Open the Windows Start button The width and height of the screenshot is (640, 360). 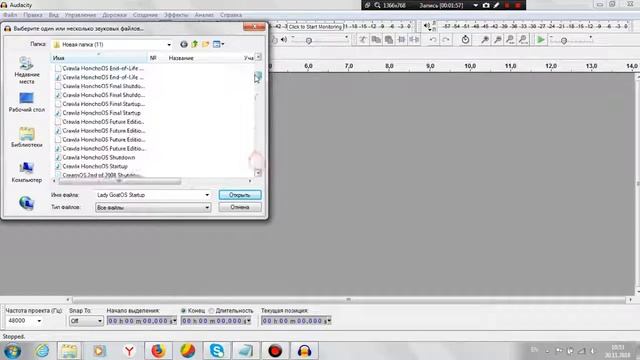(12, 351)
